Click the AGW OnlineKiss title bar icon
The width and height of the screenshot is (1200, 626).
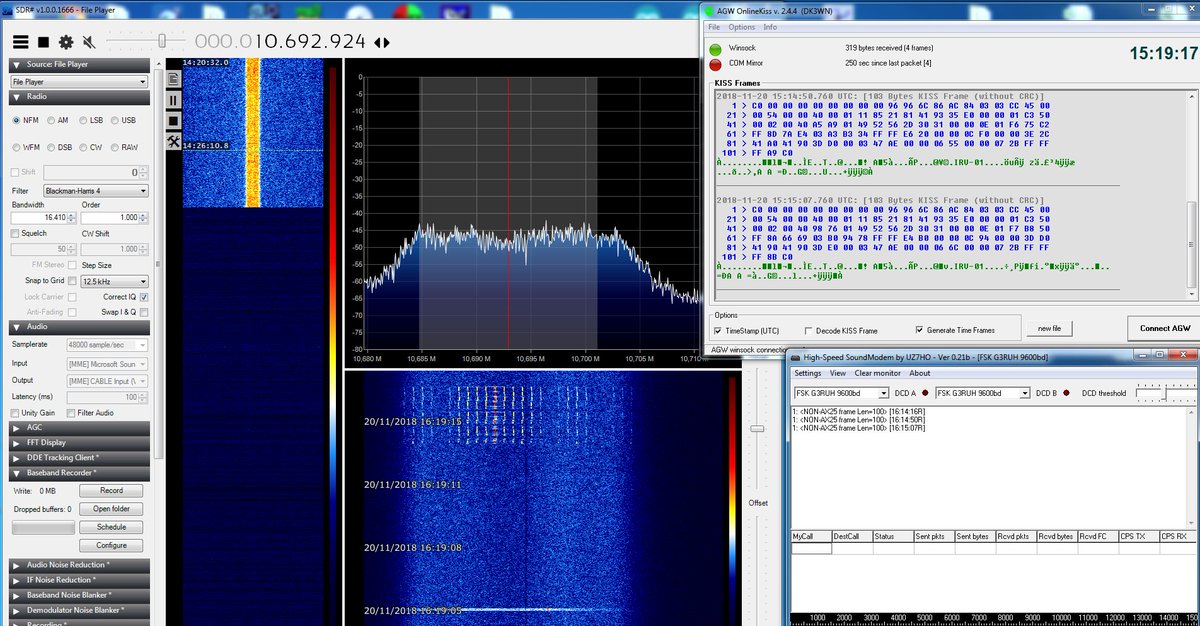(x=711, y=10)
